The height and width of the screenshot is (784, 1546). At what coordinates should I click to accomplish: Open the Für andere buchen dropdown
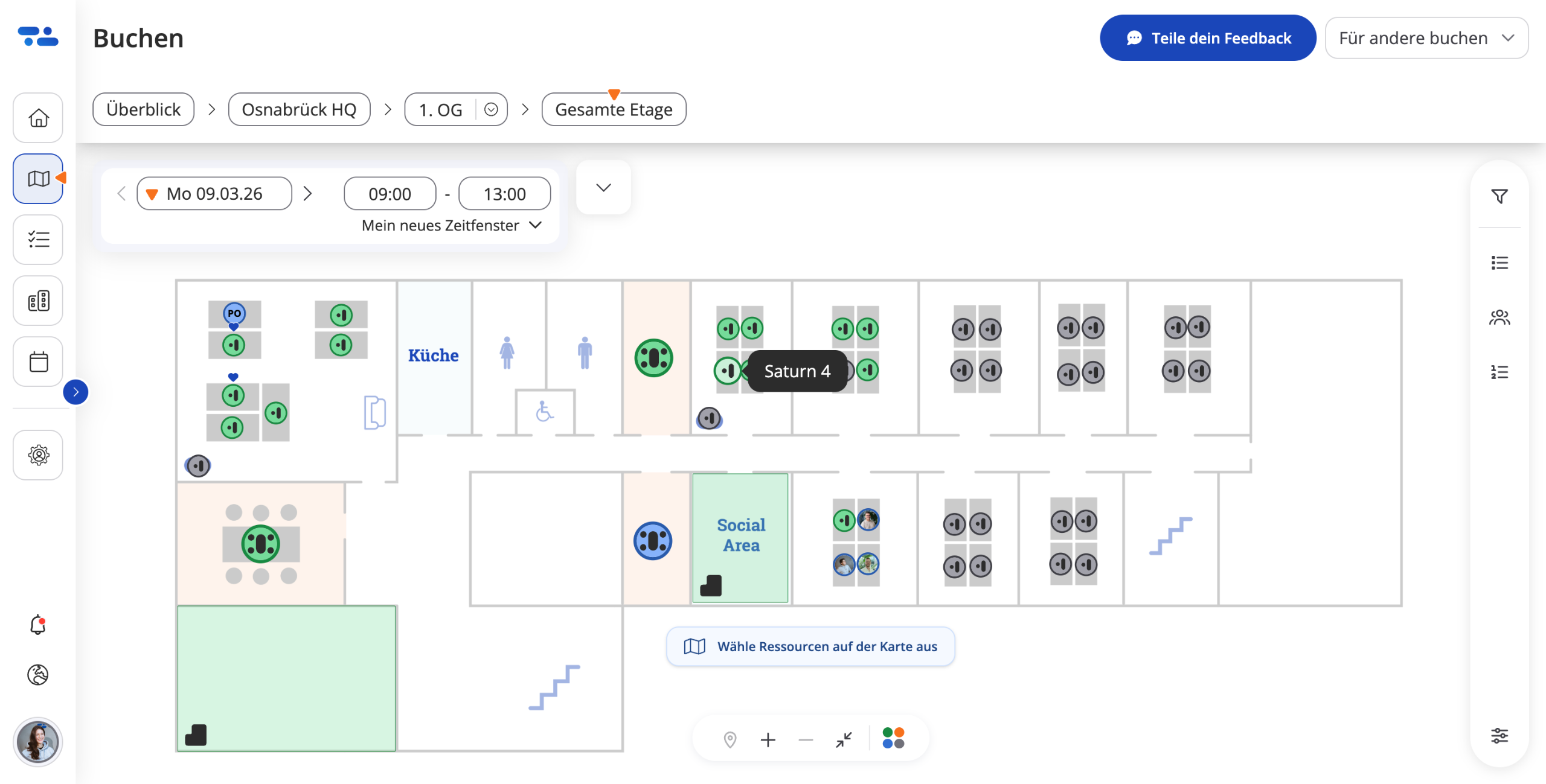(x=1426, y=38)
